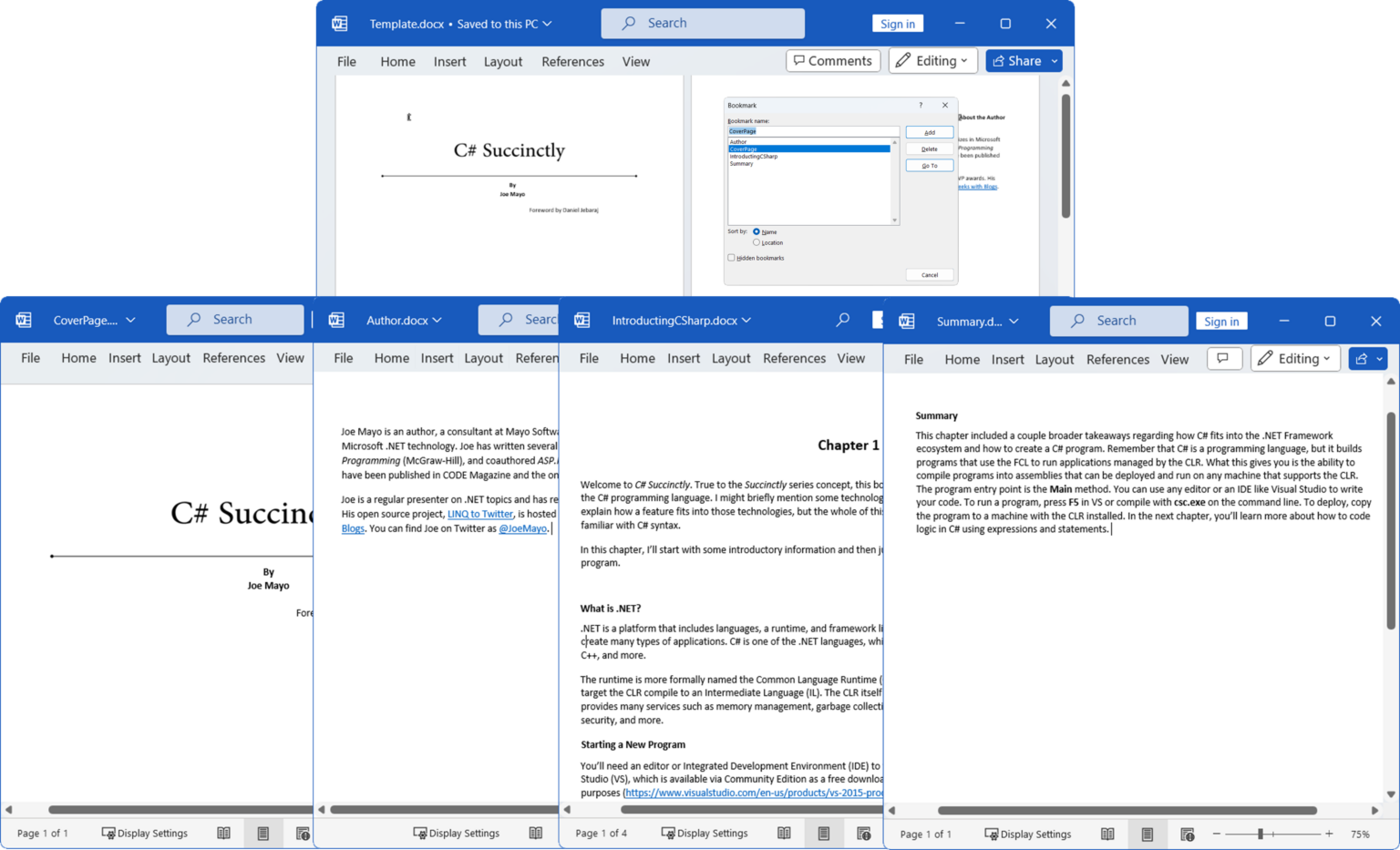The image size is (1400, 850).
Task: Enable the Hidden bookmarks checkbox
Action: point(731,258)
